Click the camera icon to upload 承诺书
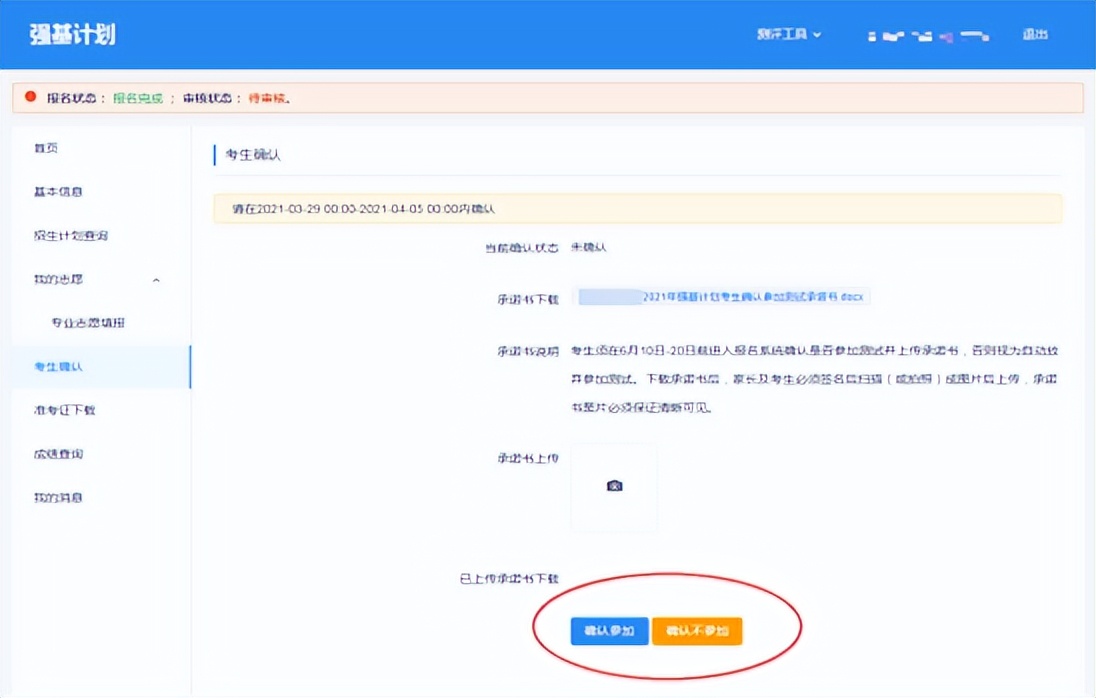 pos(614,486)
